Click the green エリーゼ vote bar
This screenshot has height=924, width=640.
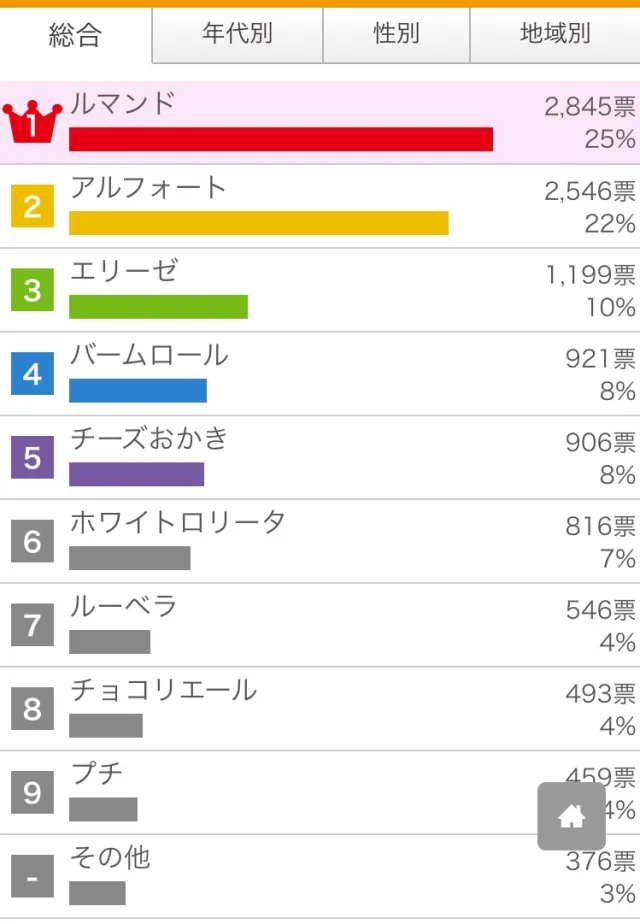159,306
